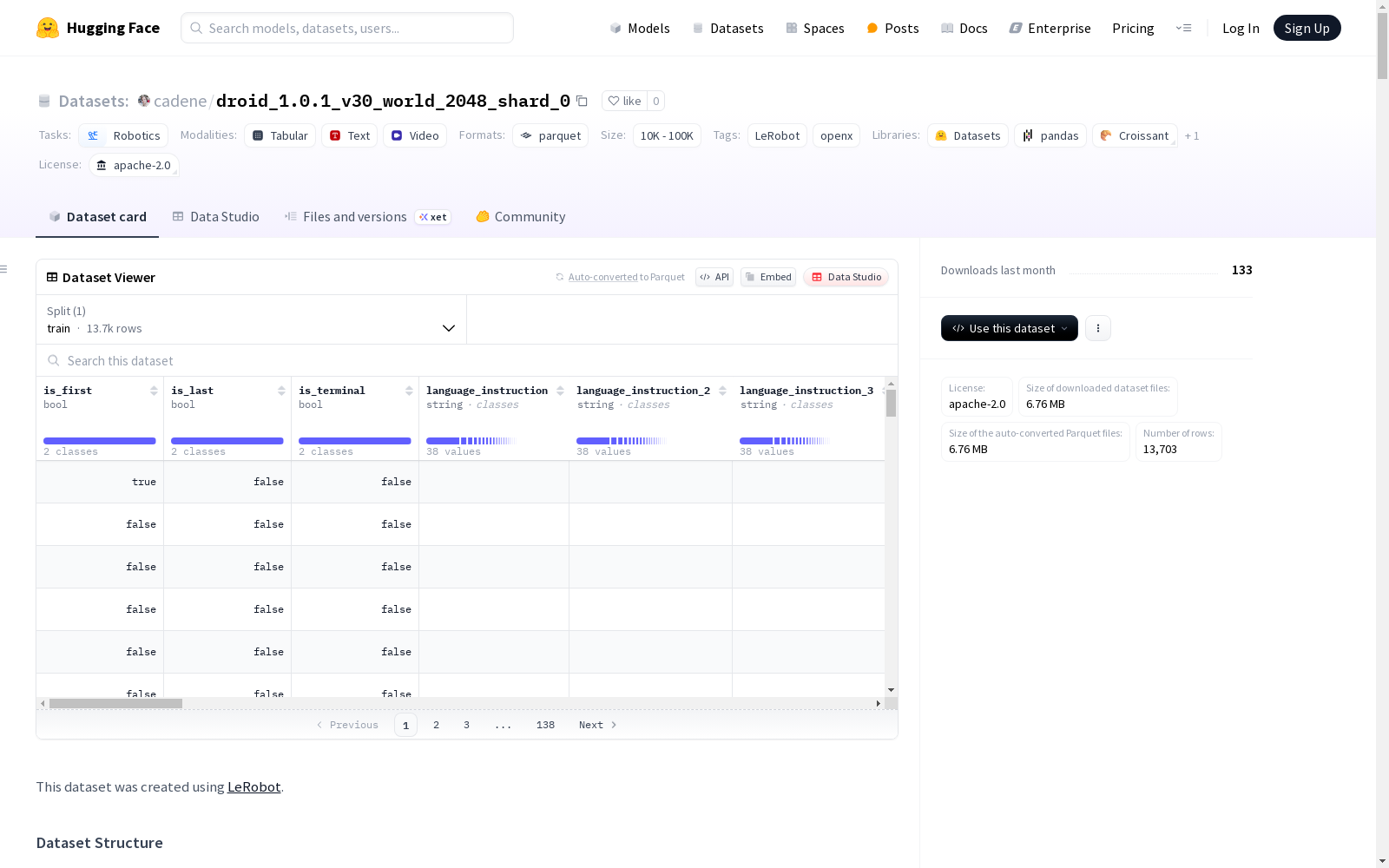Sort the is_first column
Screen dimensions: 1389x868
pyautogui.click(x=154, y=391)
